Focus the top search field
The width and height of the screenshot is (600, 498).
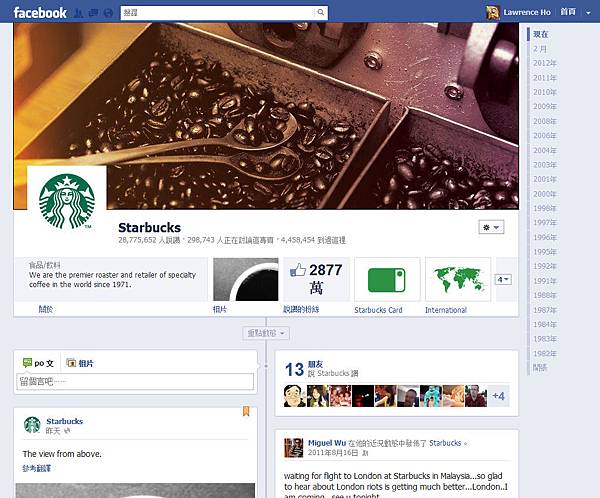click(218, 13)
